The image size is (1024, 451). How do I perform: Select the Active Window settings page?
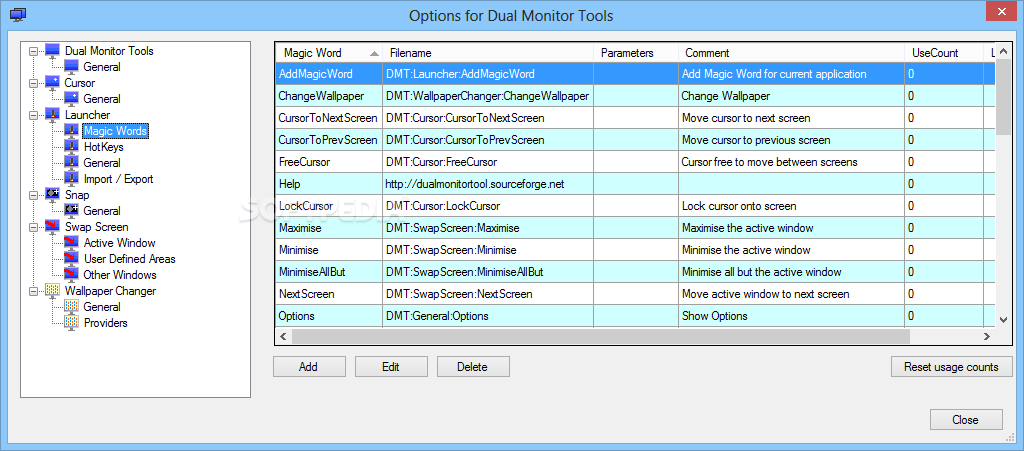coord(120,243)
